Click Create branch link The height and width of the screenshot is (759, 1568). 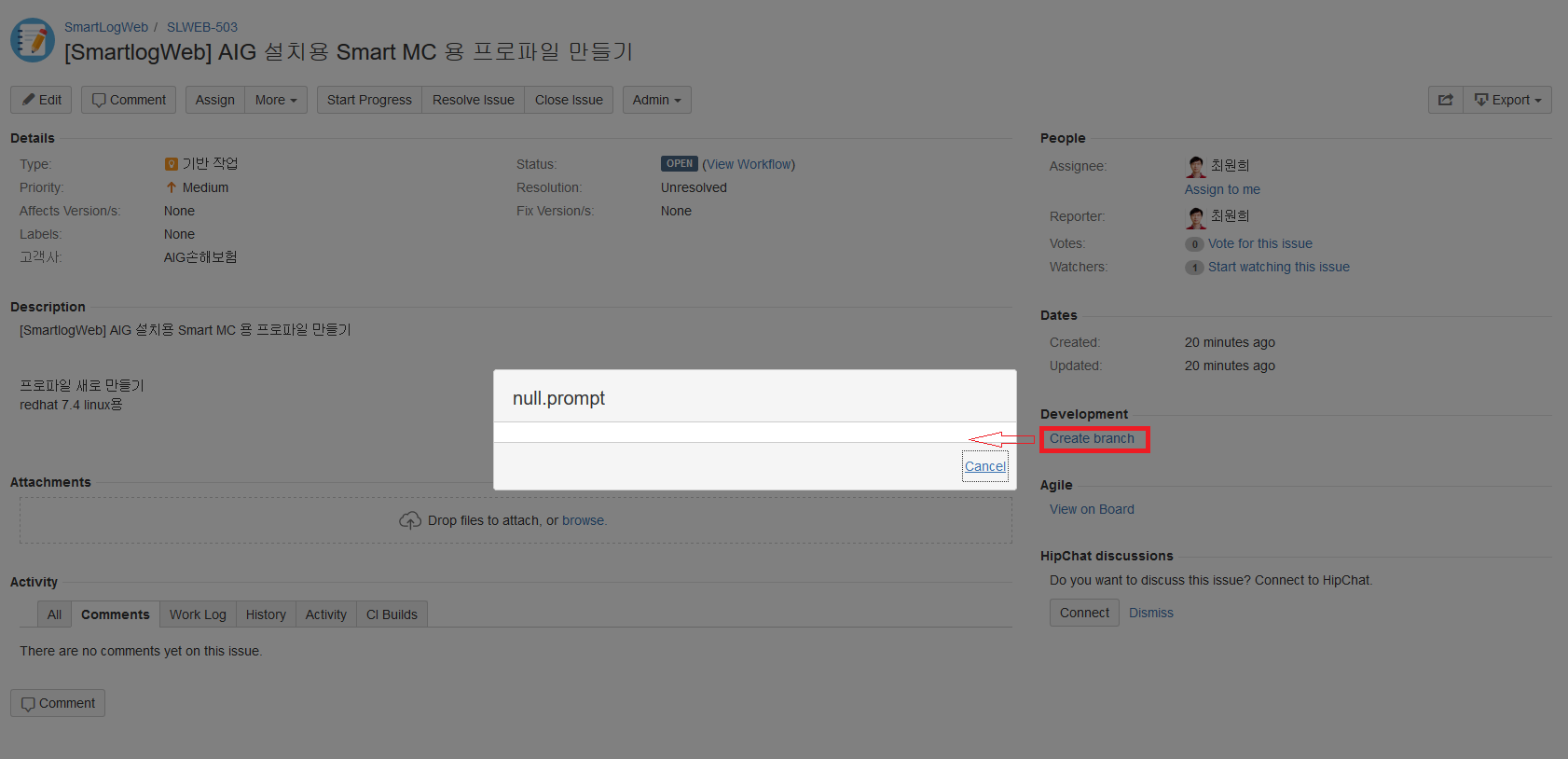(x=1092, y=438)
